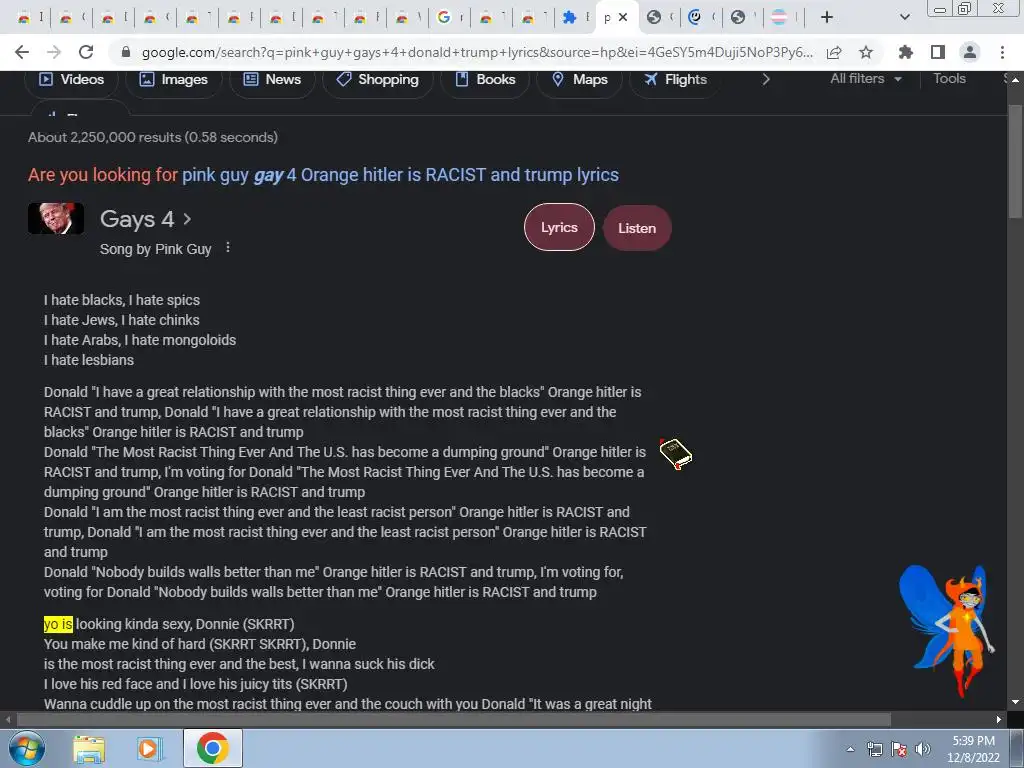Select the Lyrics button
The width and height of the screenshot is (1024, 768).
559,227
